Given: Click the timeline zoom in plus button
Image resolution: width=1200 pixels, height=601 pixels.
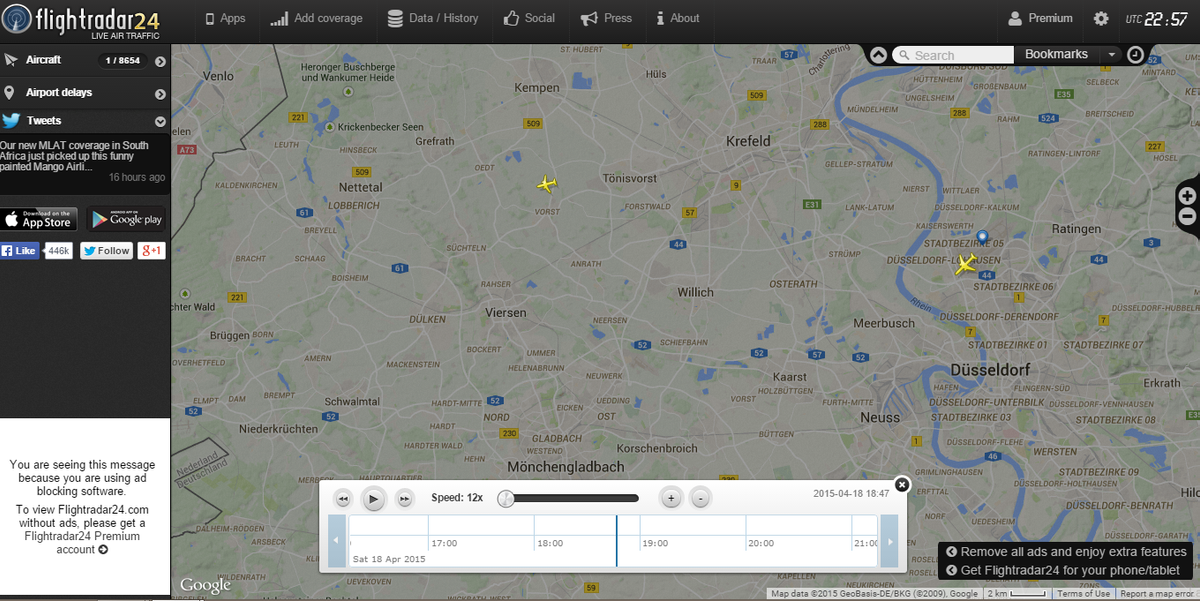Looking at the screenshot, I should click(671, 498).
